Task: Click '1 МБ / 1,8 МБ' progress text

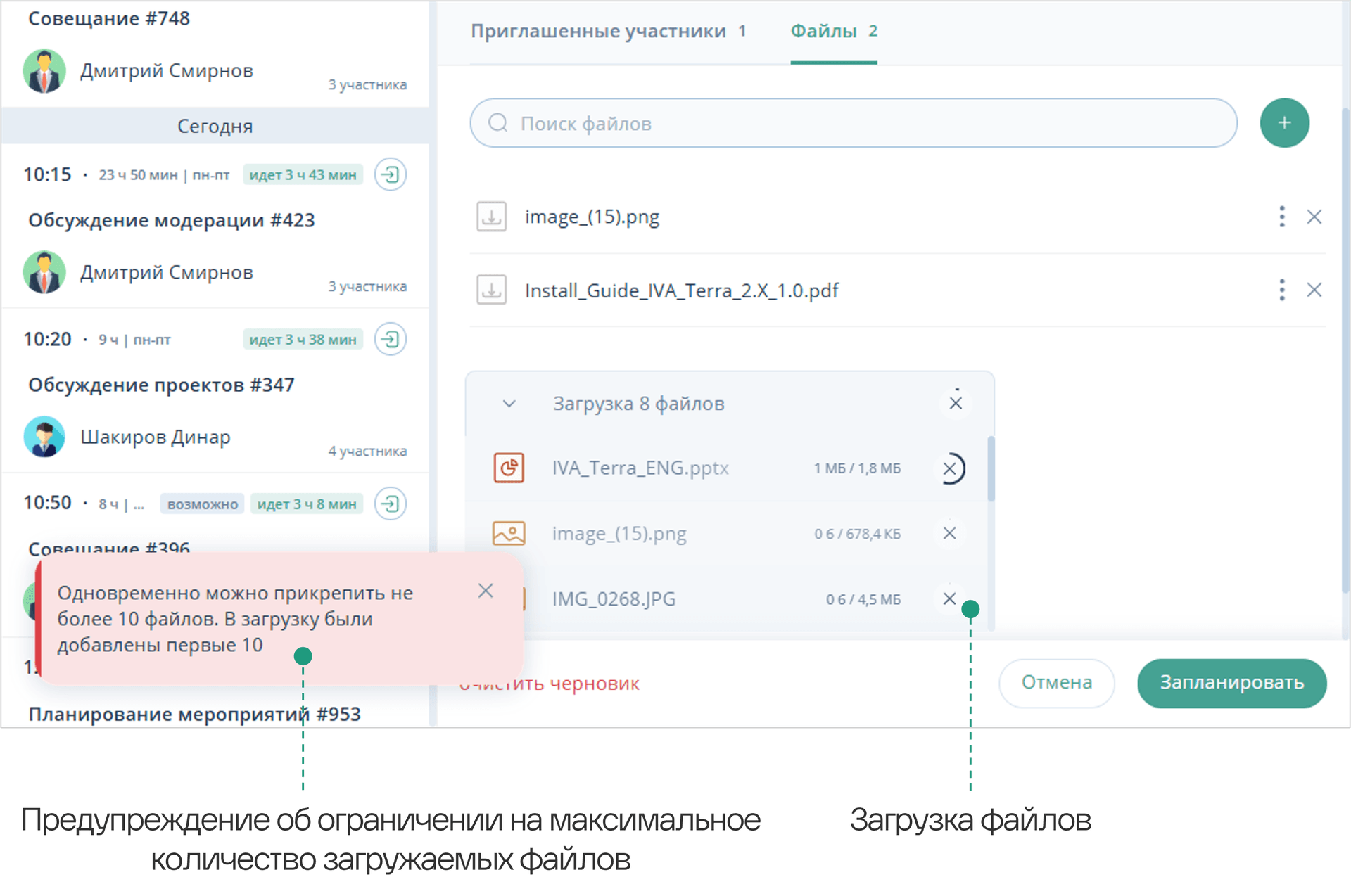Action: coord(857,468)
